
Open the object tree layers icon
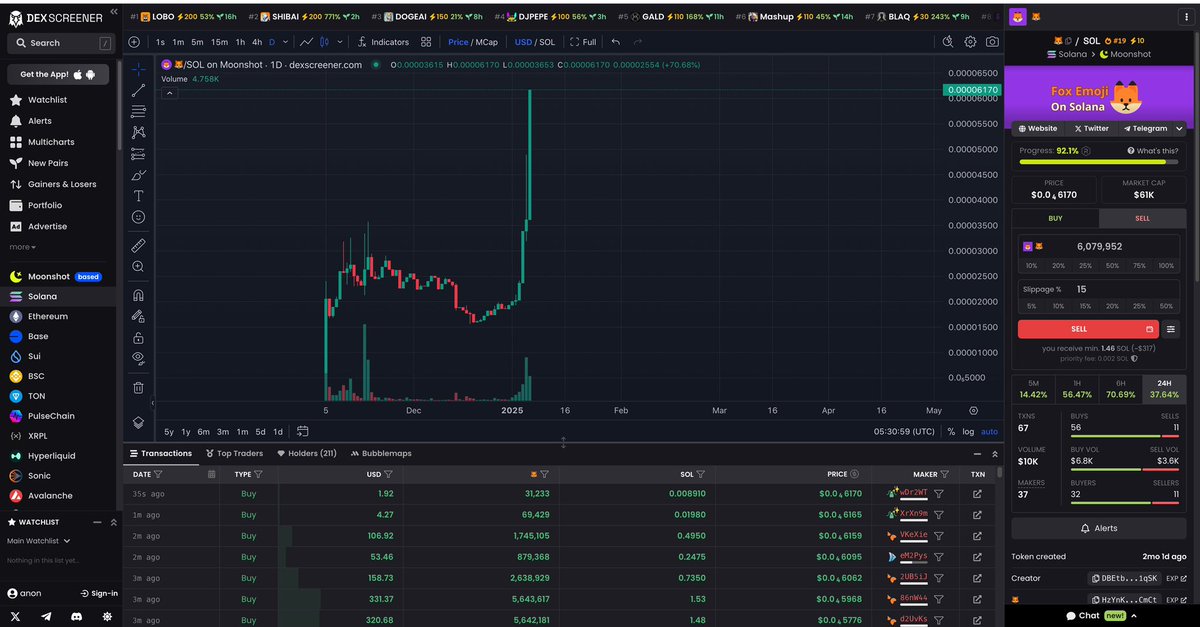[138, 422]
